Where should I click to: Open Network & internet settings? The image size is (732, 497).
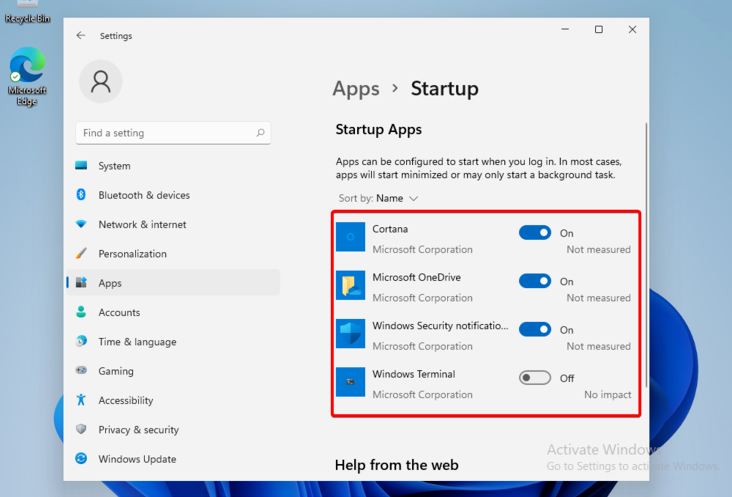pyautogui.click(x=174, y=224)
